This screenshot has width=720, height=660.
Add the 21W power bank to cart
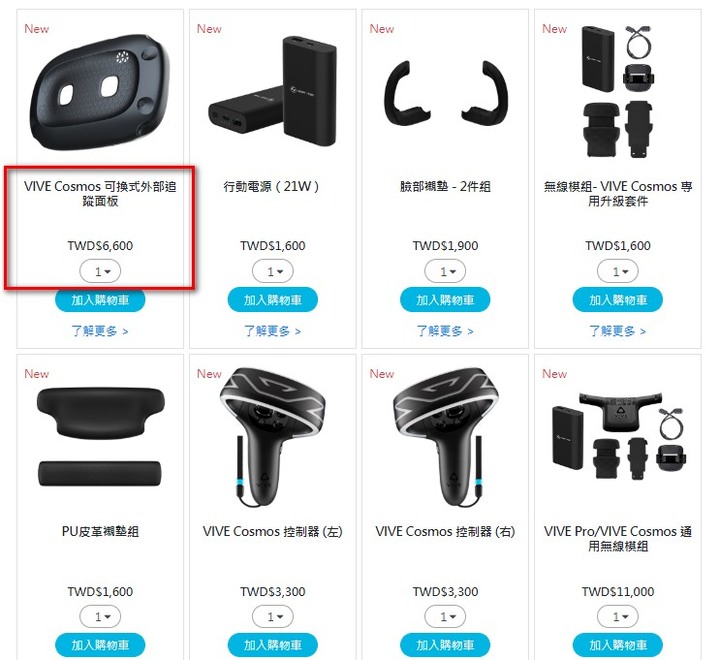pyautogui.click(x=273, y=300)
